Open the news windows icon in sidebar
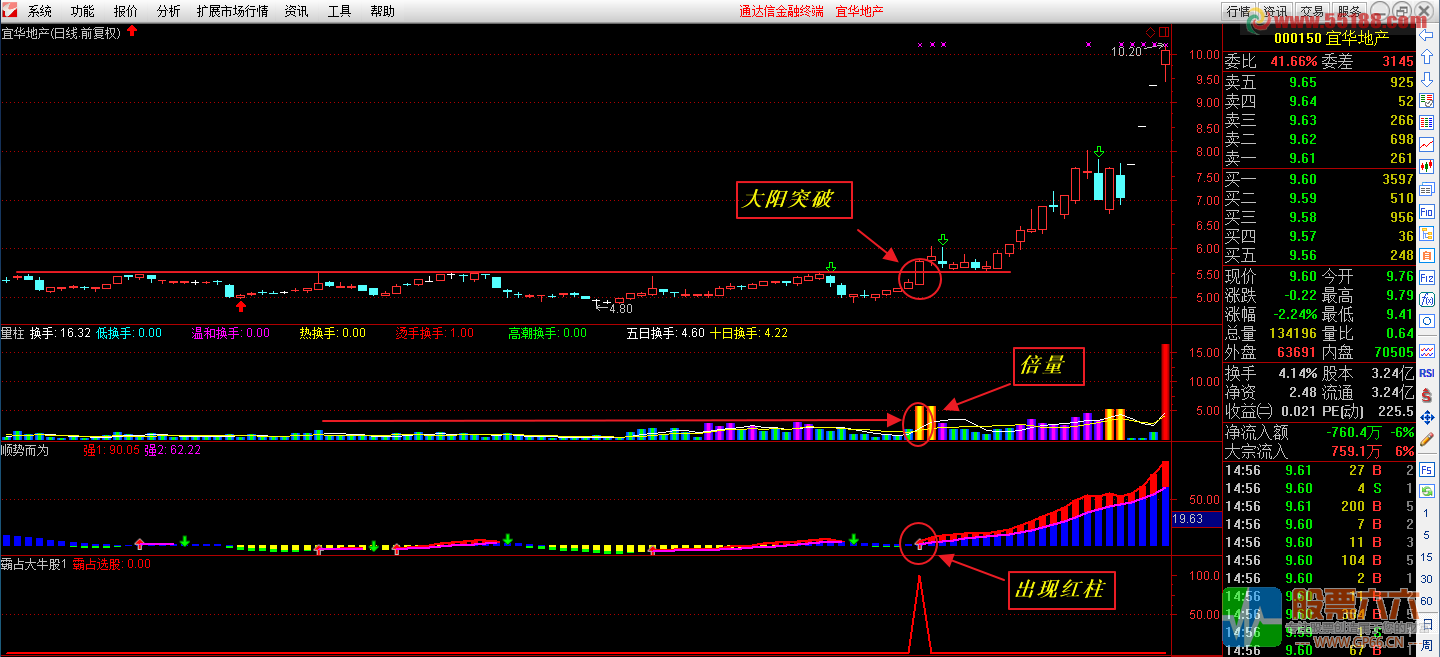This screenshot has height=657, width=1440. pos(1426,189)
